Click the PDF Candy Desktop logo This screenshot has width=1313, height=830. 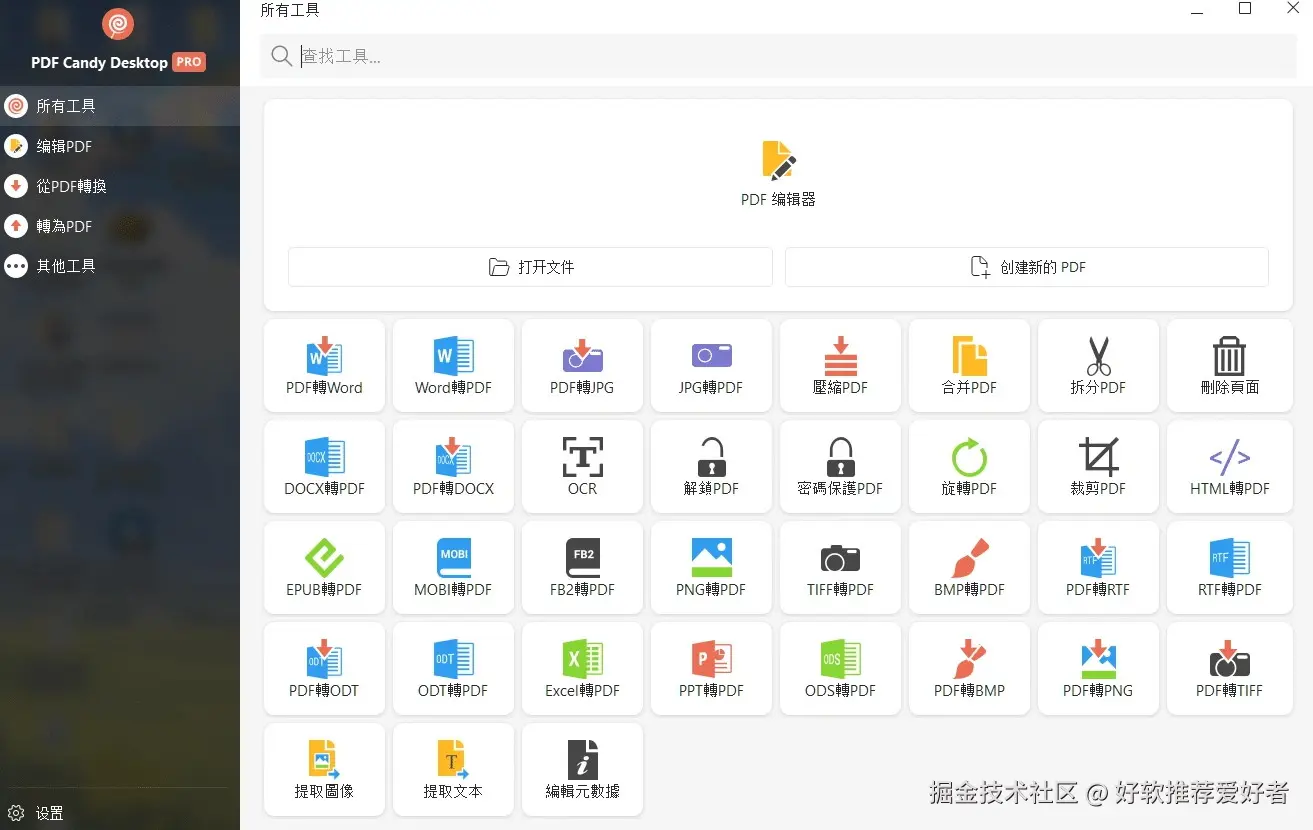(118, 24)
